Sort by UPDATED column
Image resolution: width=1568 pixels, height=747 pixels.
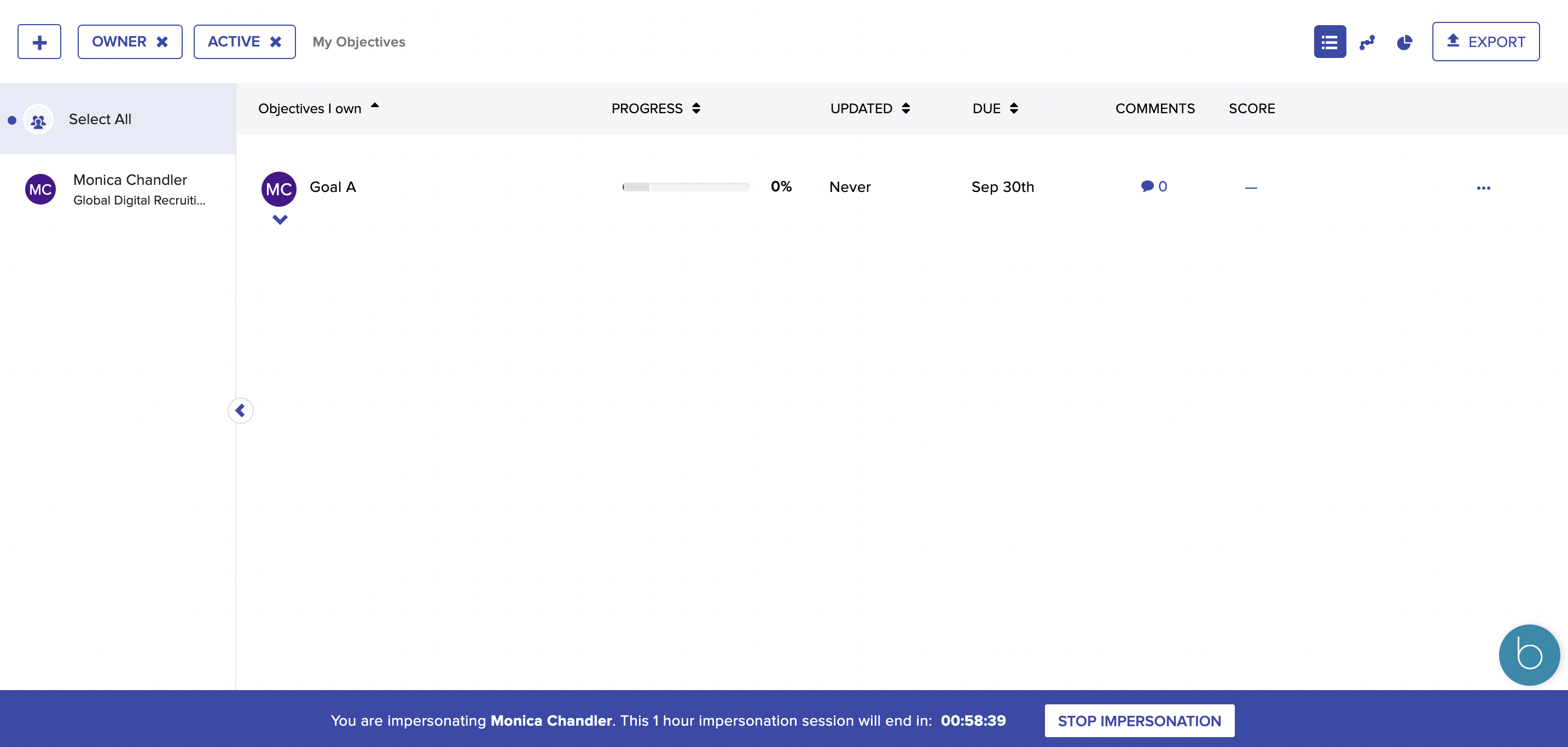[x=870, y=108]
